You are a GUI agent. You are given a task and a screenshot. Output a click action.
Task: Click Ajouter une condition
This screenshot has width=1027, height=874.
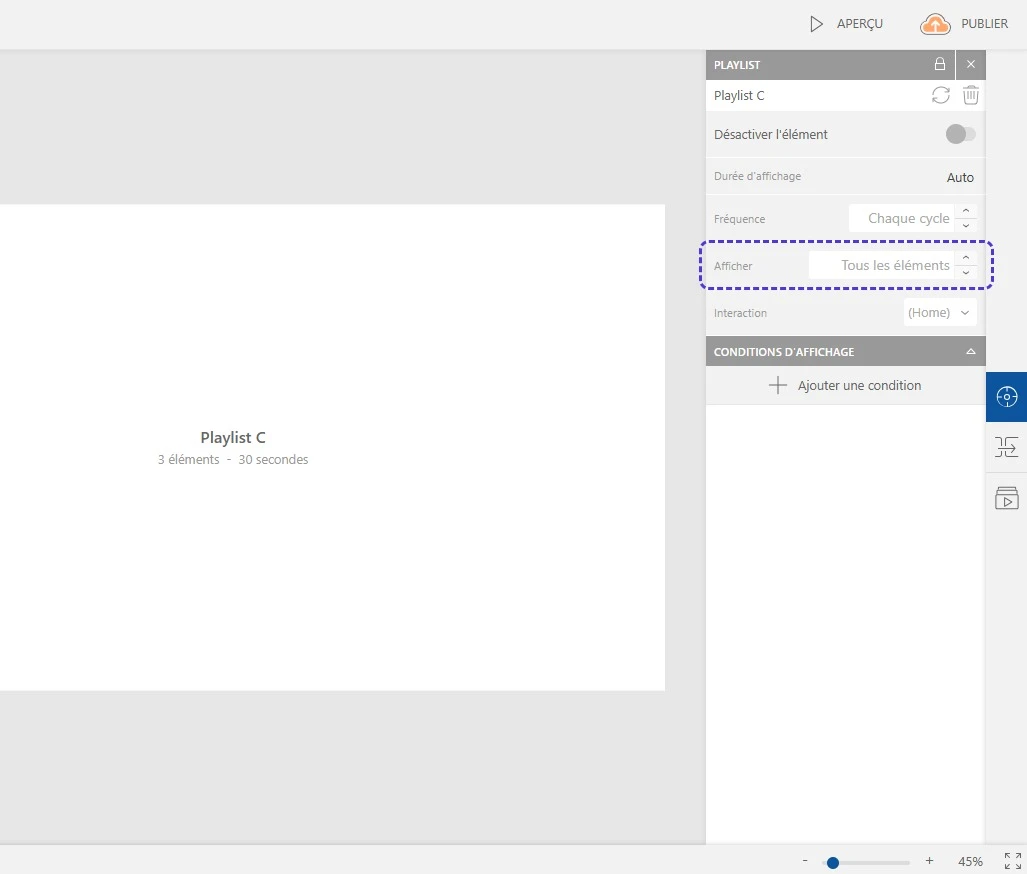pyautogui.click(x=845, y=385)
